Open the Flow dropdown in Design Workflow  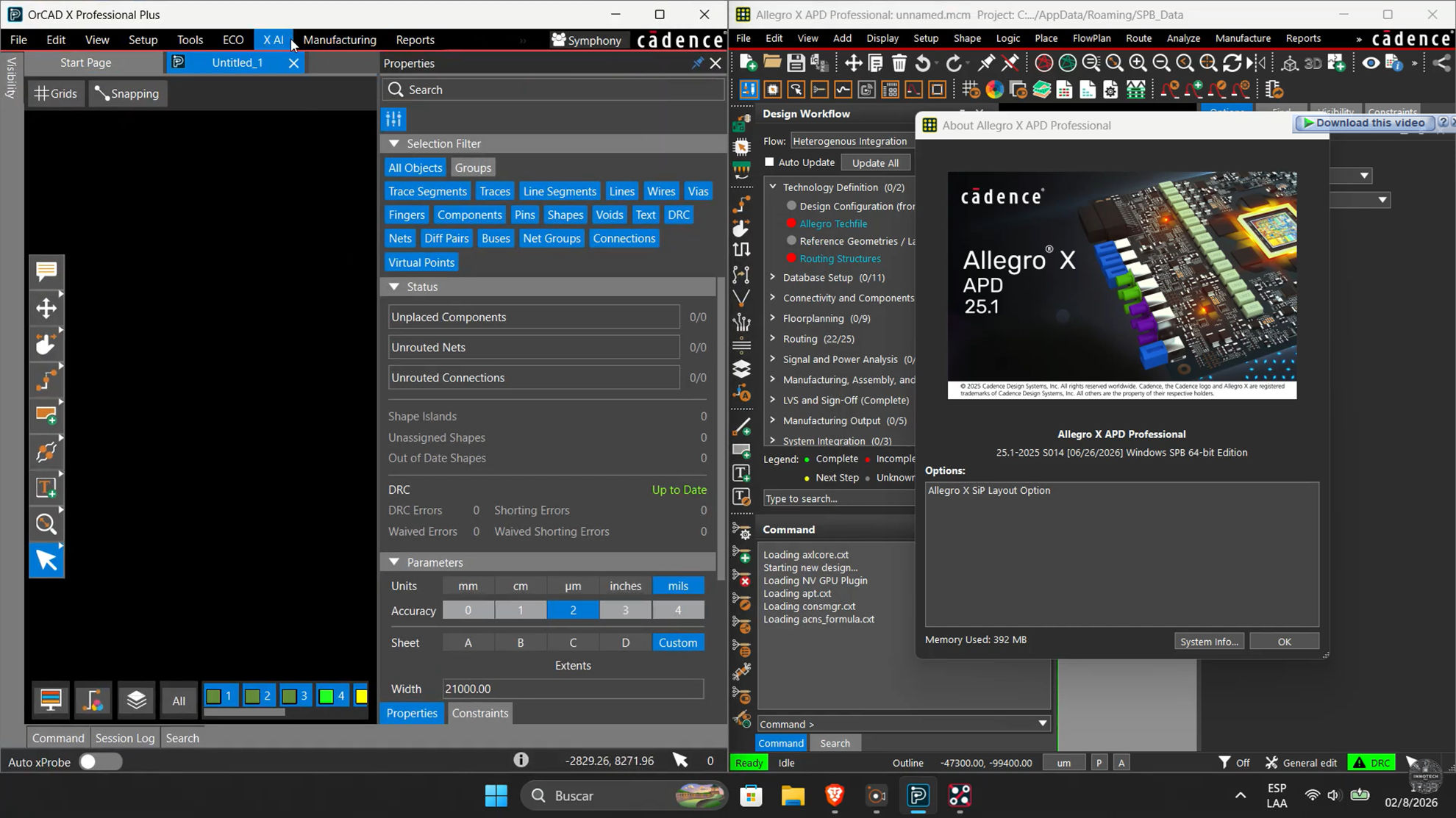pos(852,141)
